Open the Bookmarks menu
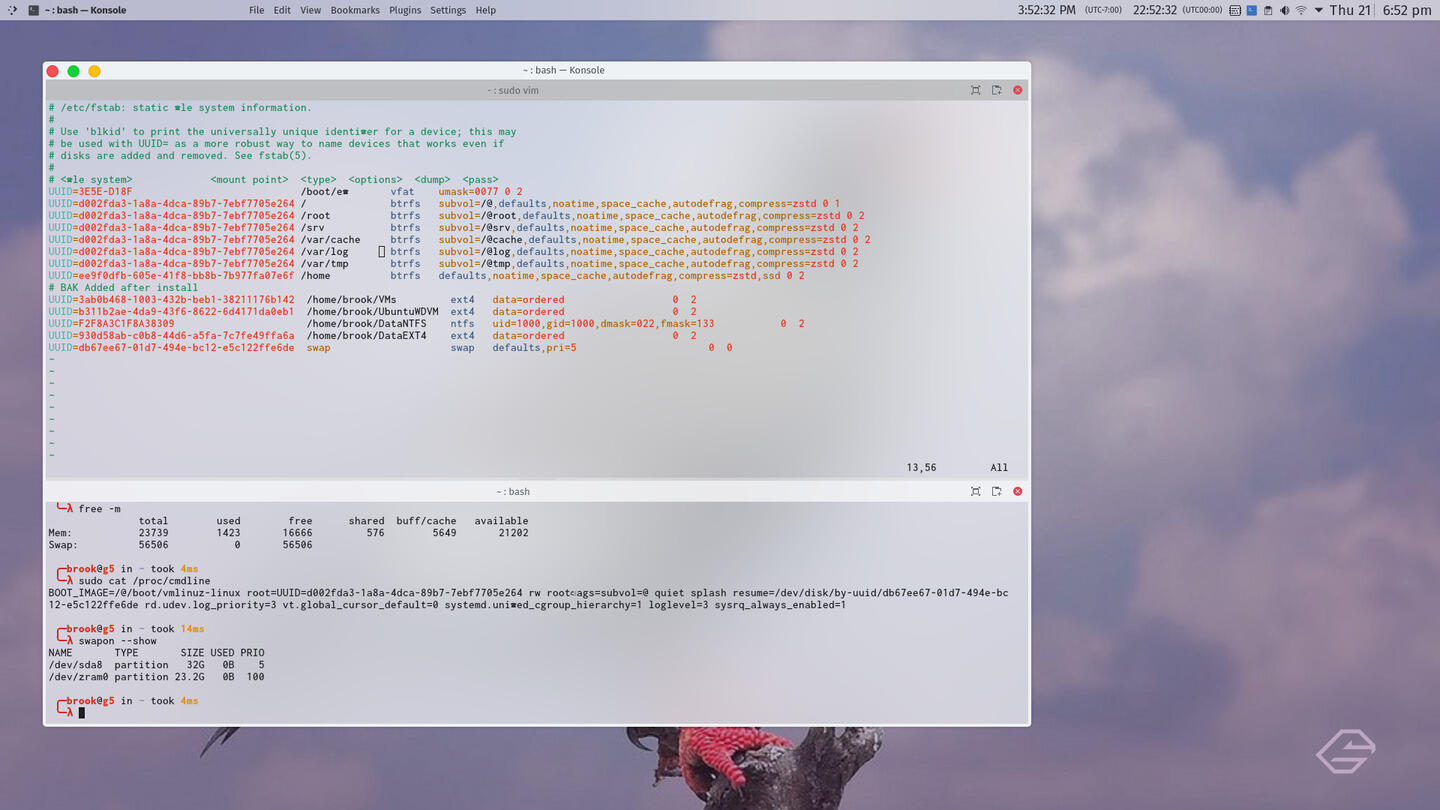 [355, 10]
